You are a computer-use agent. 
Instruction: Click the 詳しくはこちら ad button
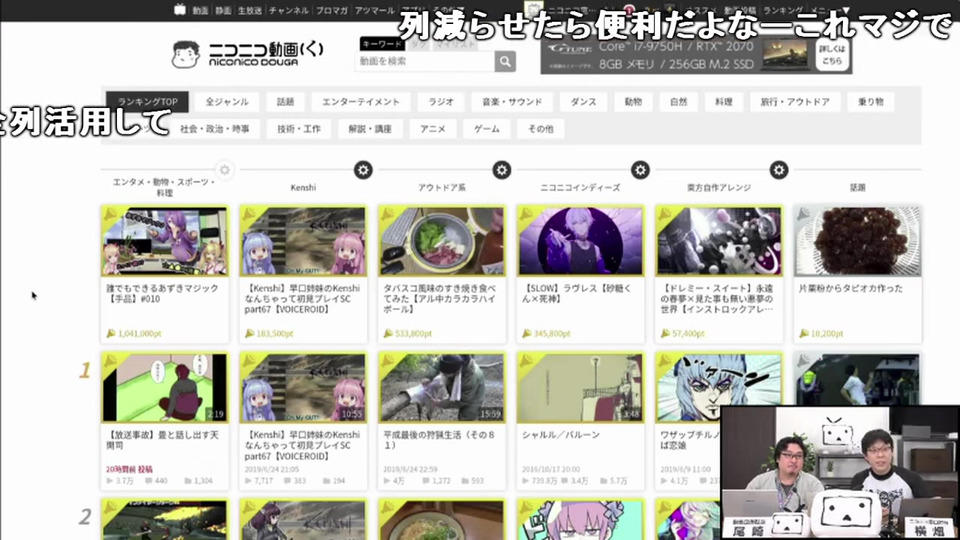point(832,54)
